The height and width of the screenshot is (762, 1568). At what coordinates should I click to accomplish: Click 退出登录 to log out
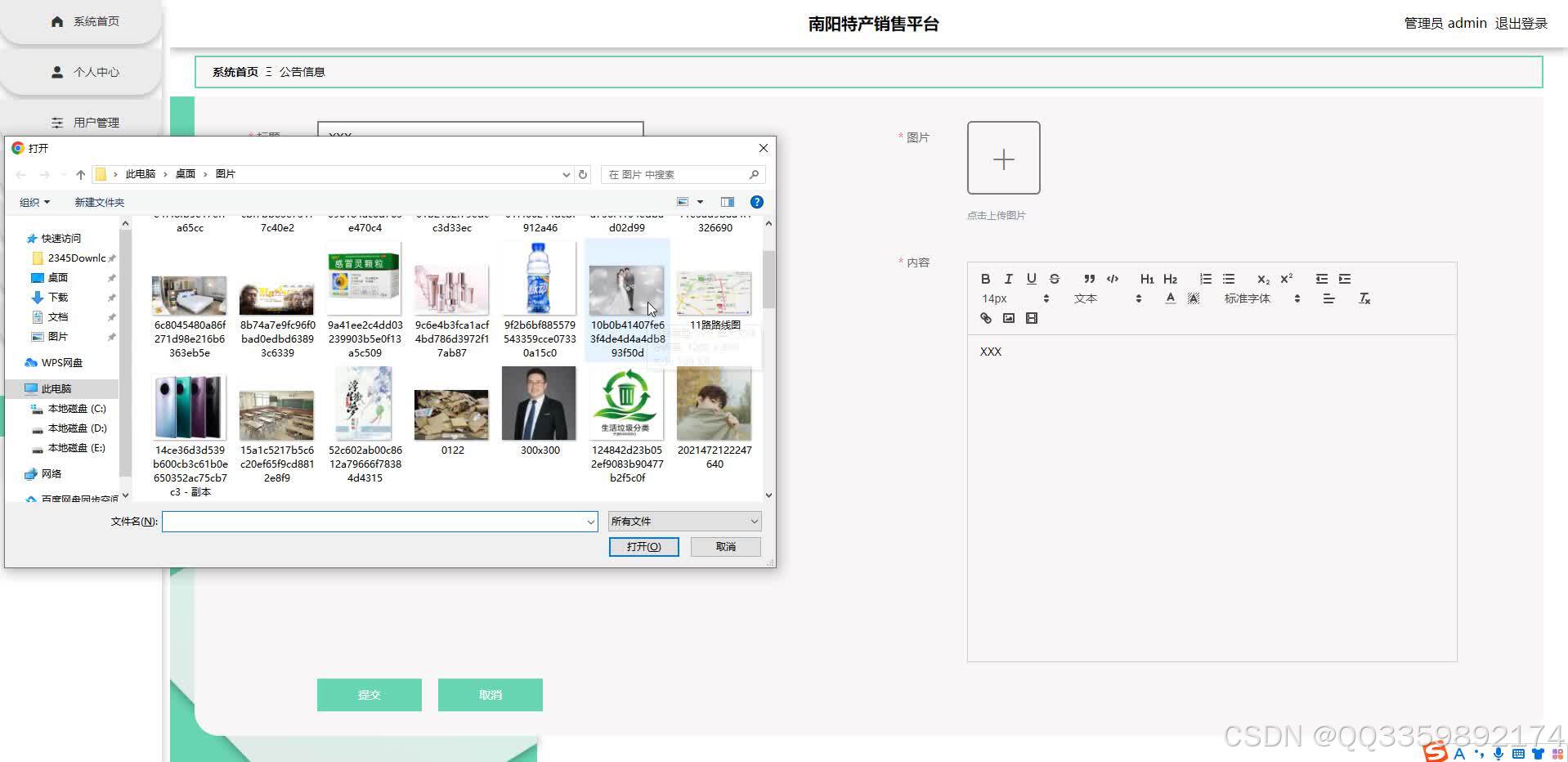[x=1521, y=23]
